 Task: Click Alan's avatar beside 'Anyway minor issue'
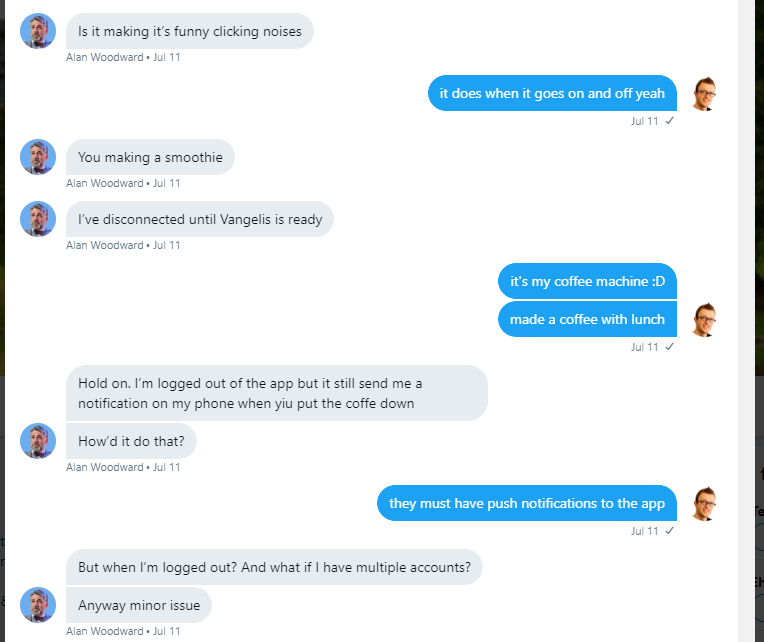38,605
